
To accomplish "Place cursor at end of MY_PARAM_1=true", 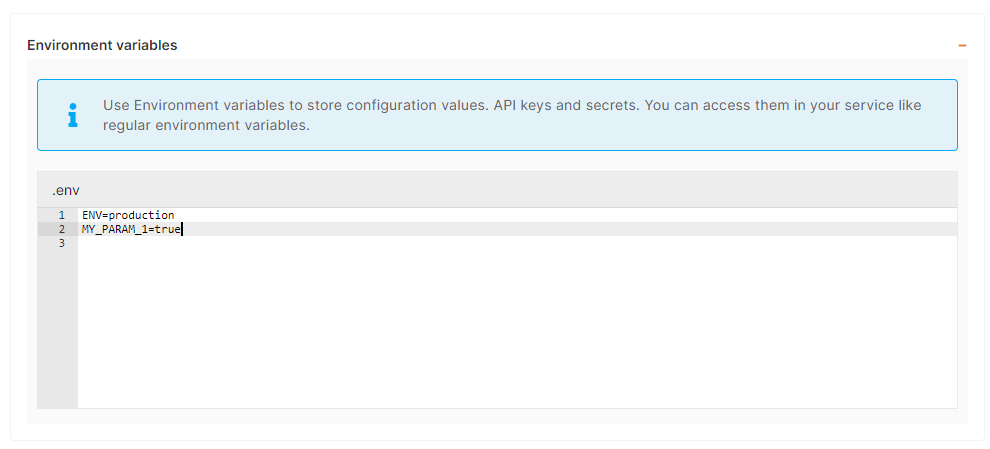I will 182,229.
